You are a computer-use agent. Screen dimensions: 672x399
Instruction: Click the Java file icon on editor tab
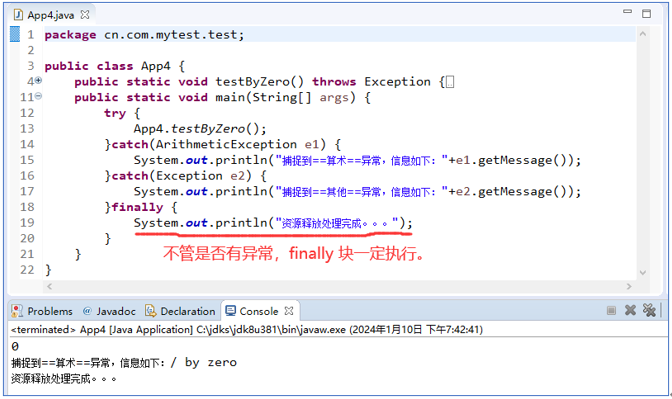click(x=18, y=15)
